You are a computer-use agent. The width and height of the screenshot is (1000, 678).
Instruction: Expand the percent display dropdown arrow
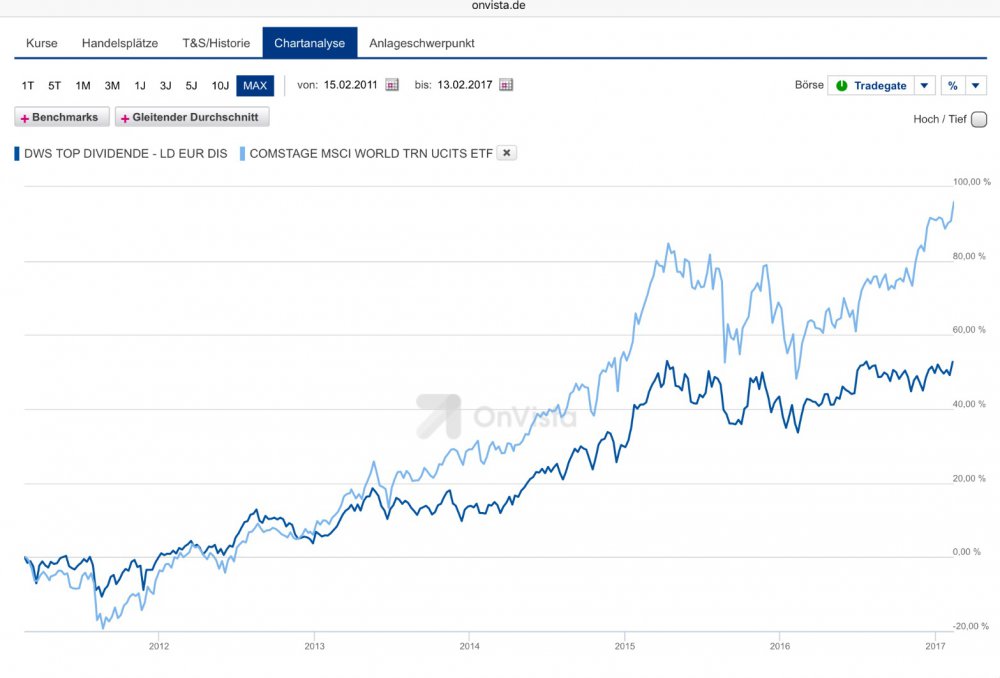pyautogui.click(x=975, y=86)
